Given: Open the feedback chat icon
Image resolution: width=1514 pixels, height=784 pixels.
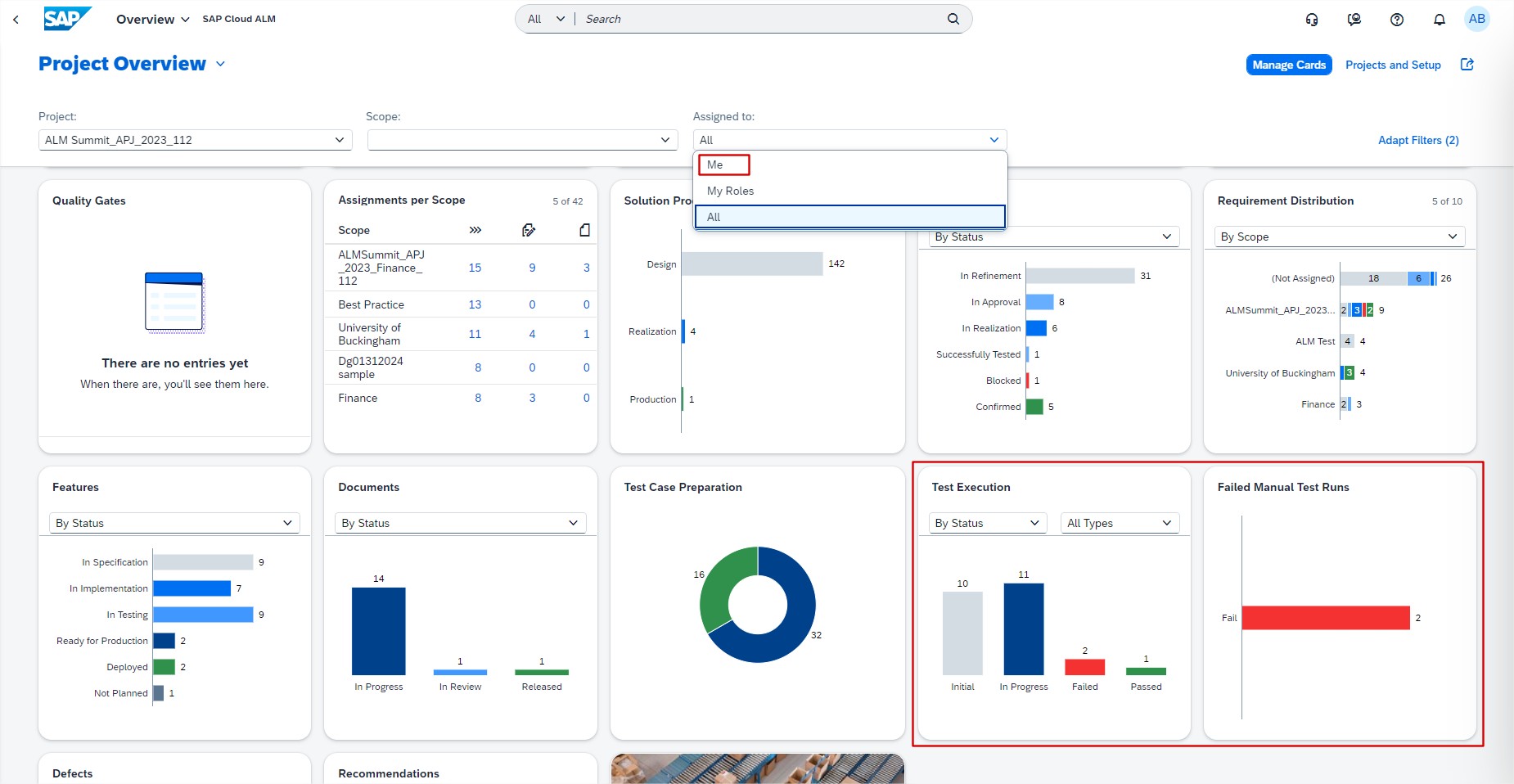Looking at the screenshot, I should (1354, 20).
